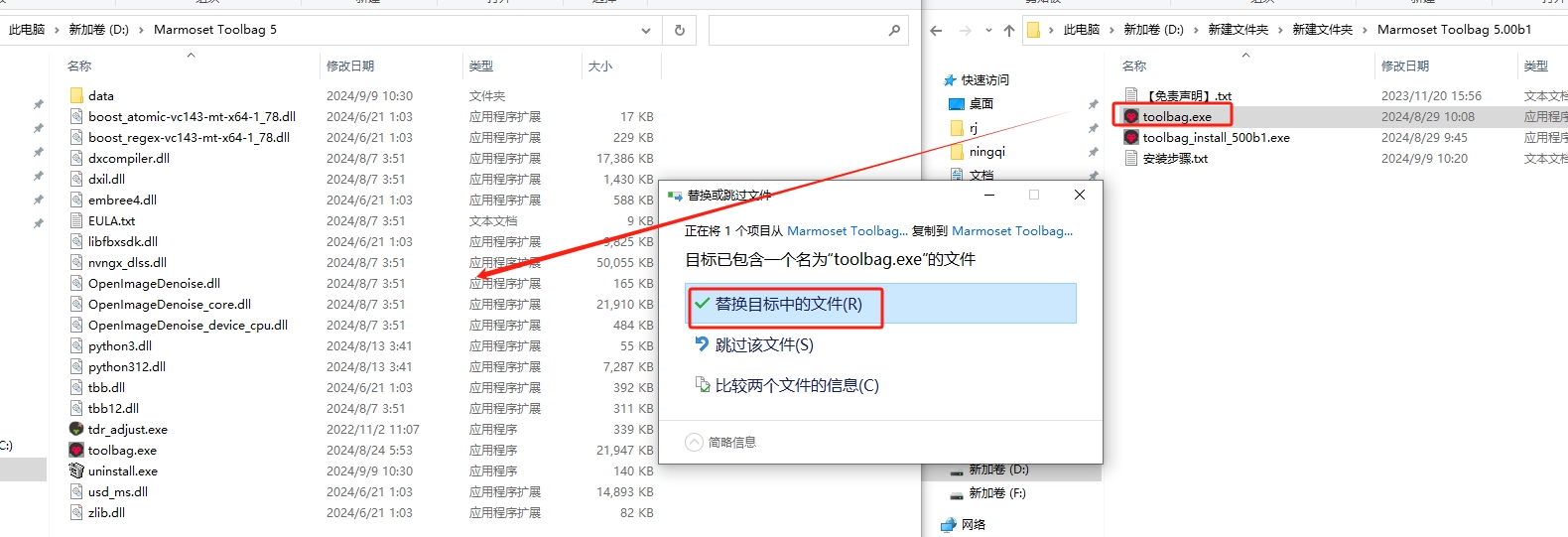This screenshot has height=537, width=1568.
Task: Expand 简略信息 in the dialog
Action: 721,442
